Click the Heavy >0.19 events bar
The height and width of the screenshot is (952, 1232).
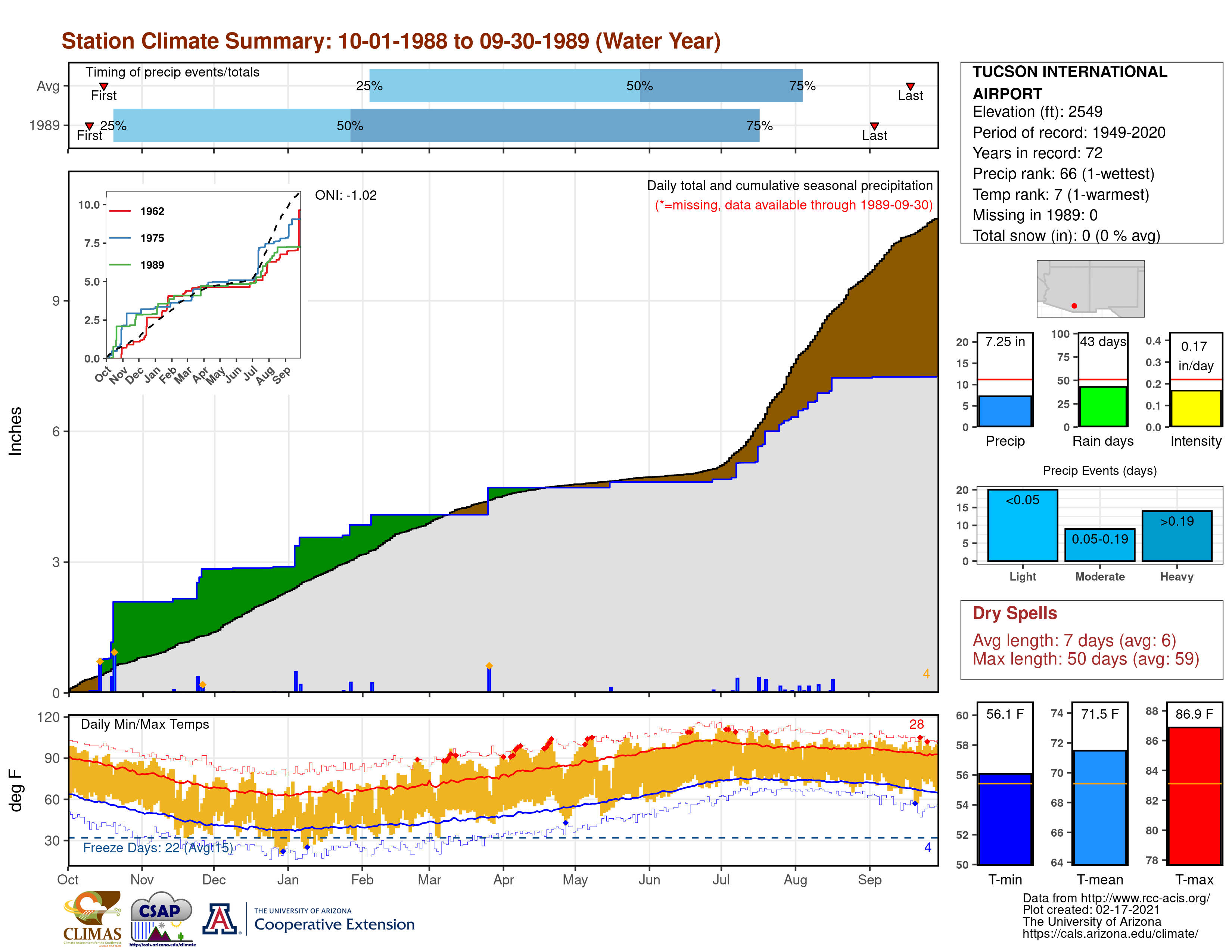coord(1177,536)
